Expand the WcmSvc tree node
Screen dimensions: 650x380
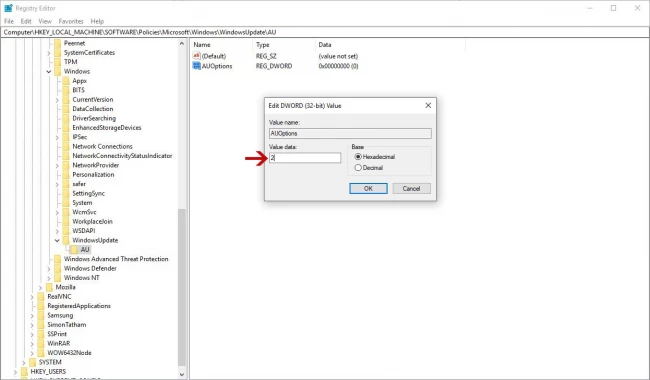coord(57,212)
